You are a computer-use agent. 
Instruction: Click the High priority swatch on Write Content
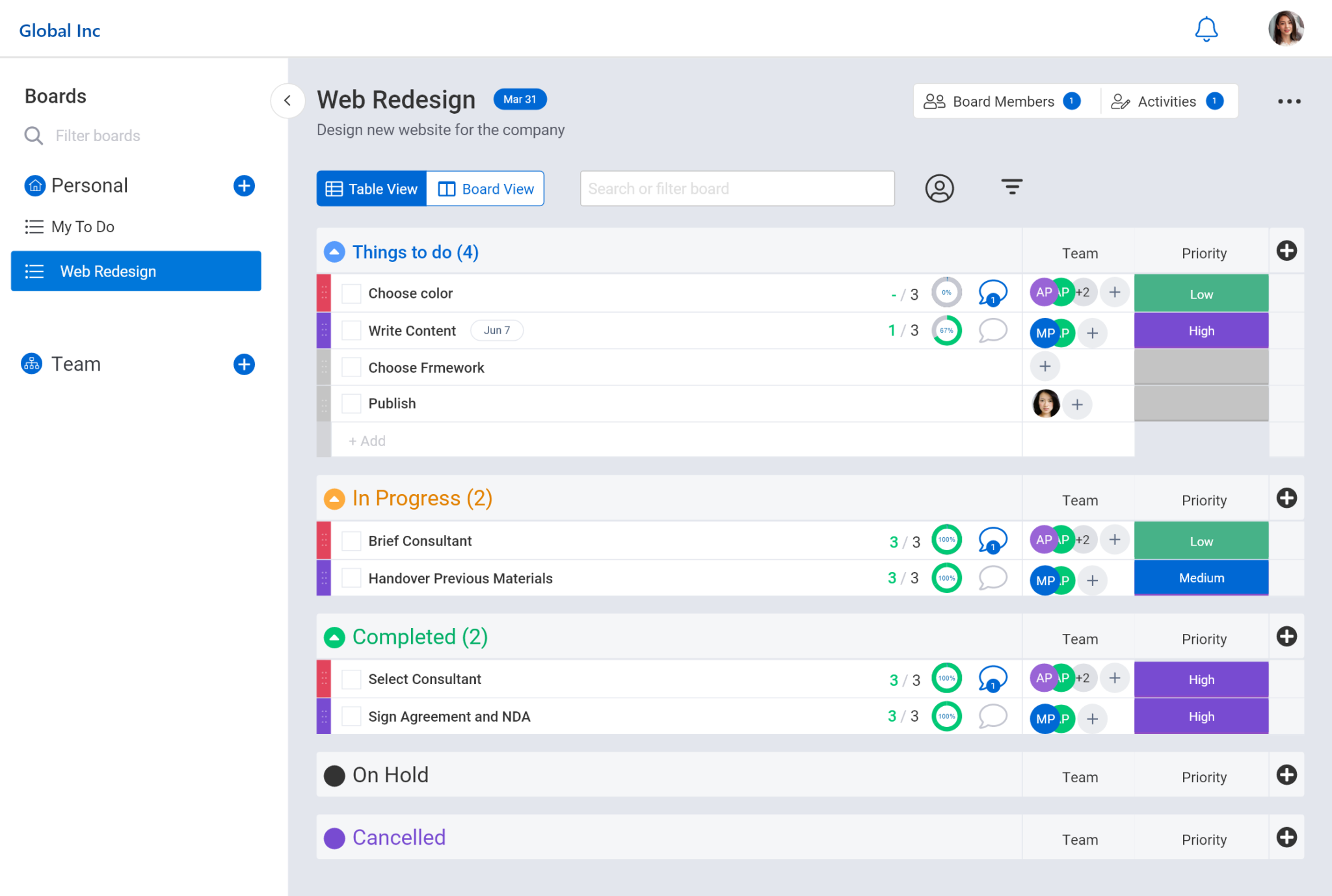click(x=1200, y=330)
